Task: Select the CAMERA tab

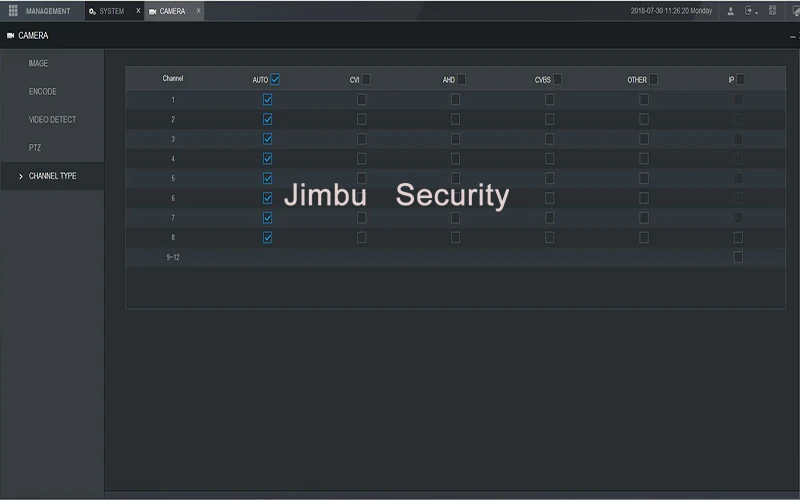Action: click(x=172, y=11)
